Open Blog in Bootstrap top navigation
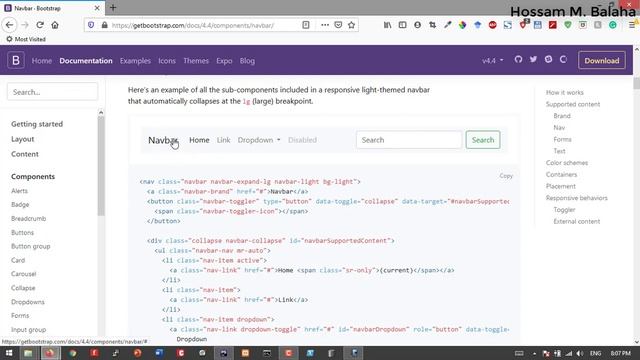Image resolution: width=640 pixels, height=360 pixels. point(247,61)
